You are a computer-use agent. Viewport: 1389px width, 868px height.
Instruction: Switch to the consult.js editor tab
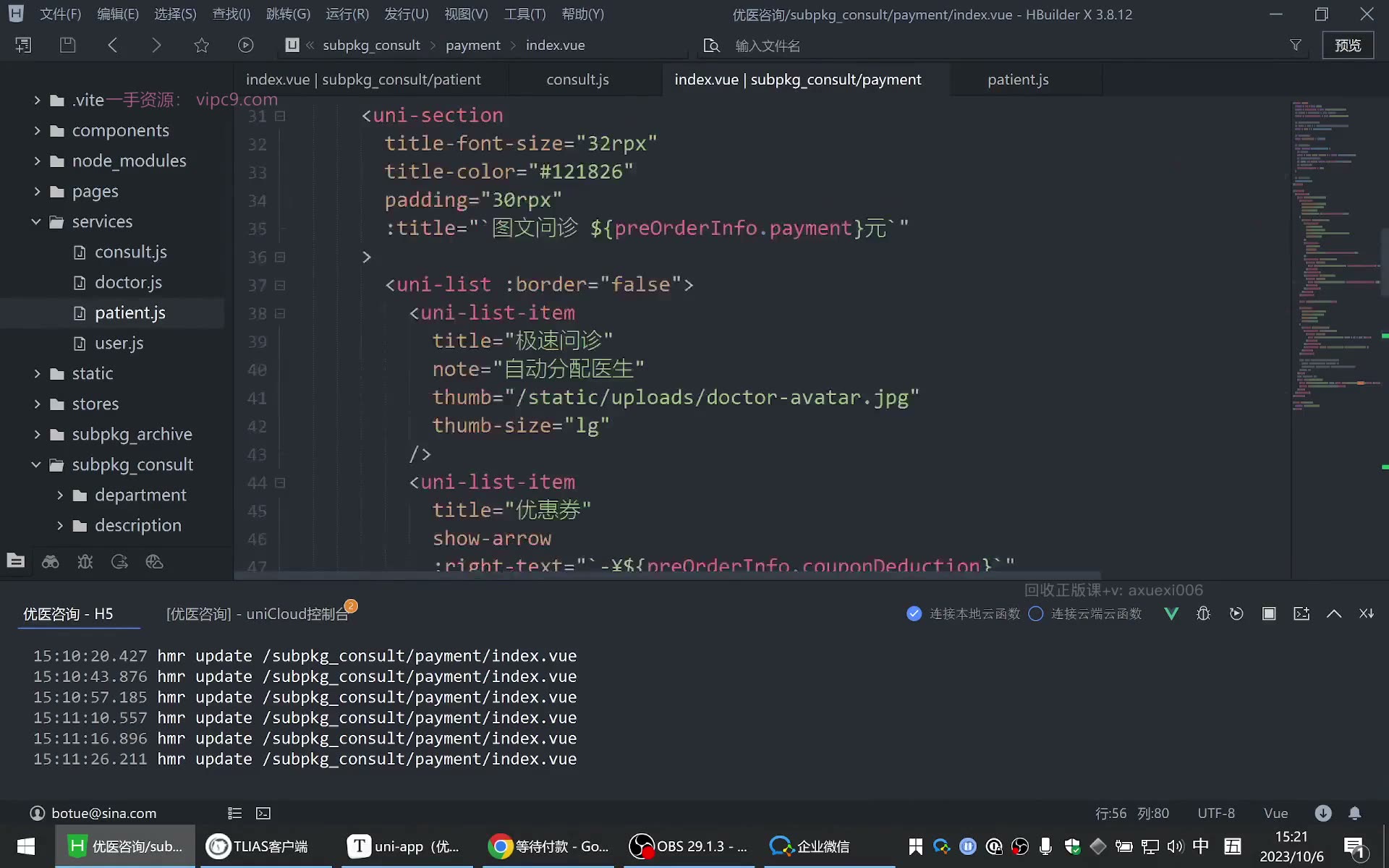coord(577,80)
